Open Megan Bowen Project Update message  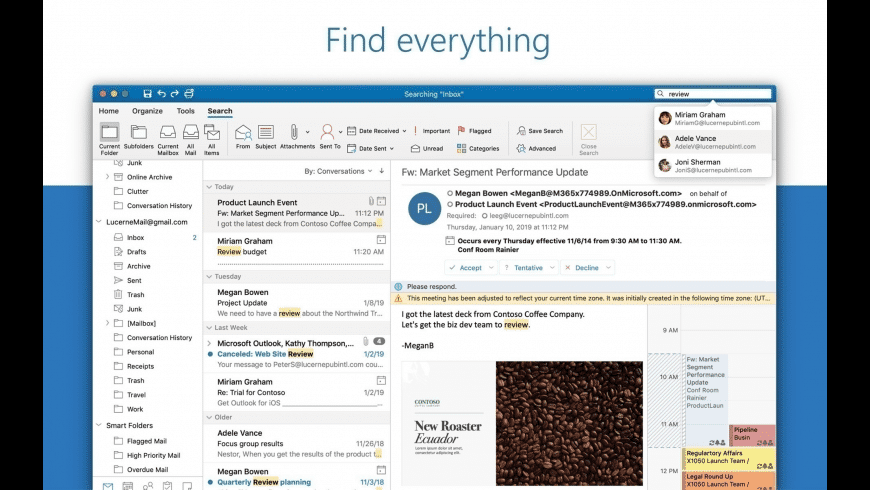pos(297,302)
